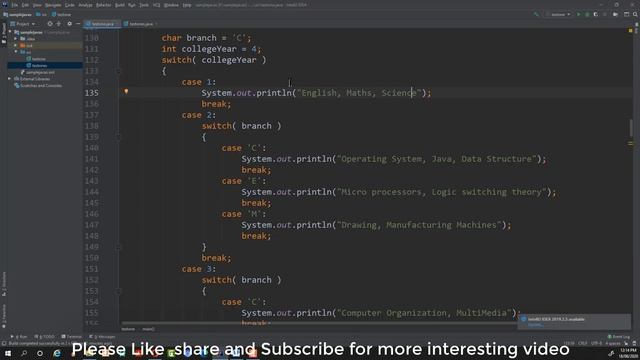Click the expand/collapse all icon in Project panel
The width and height of the screenshot is (640, 360).
pos(59,24)
